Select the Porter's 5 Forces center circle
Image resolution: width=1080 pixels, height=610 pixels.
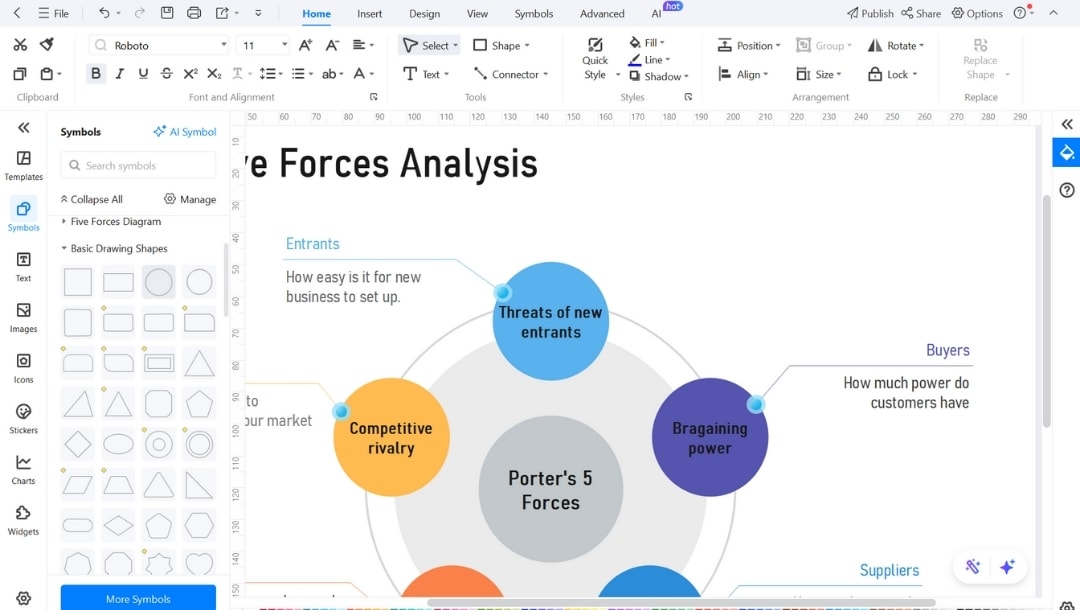click(550, 489)
